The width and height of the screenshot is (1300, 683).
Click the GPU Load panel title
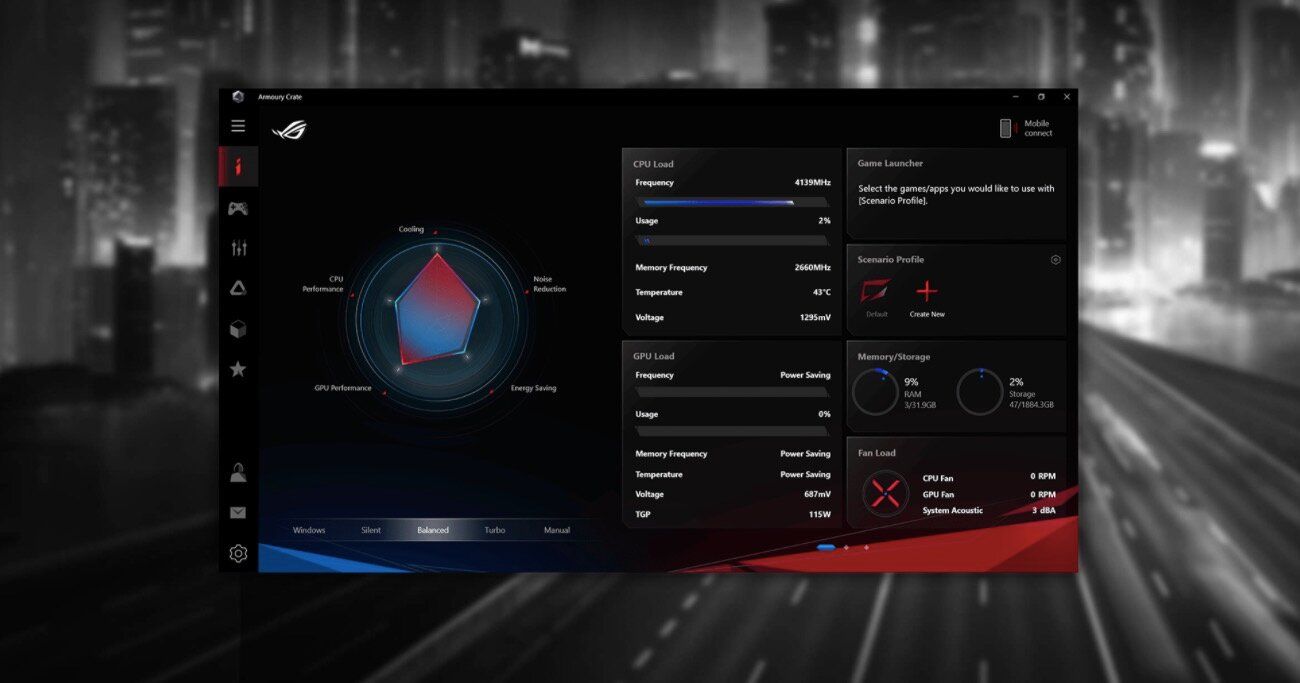(654, 356)
